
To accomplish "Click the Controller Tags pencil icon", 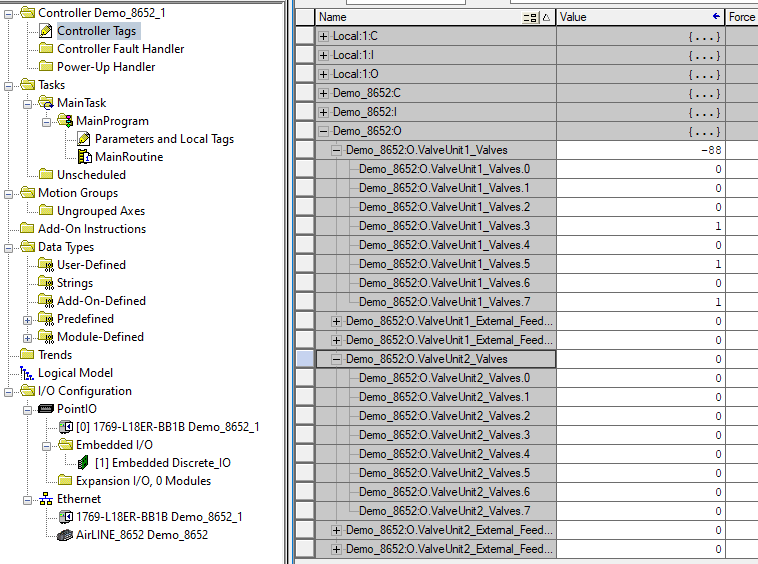I will [x=46, y=31].
